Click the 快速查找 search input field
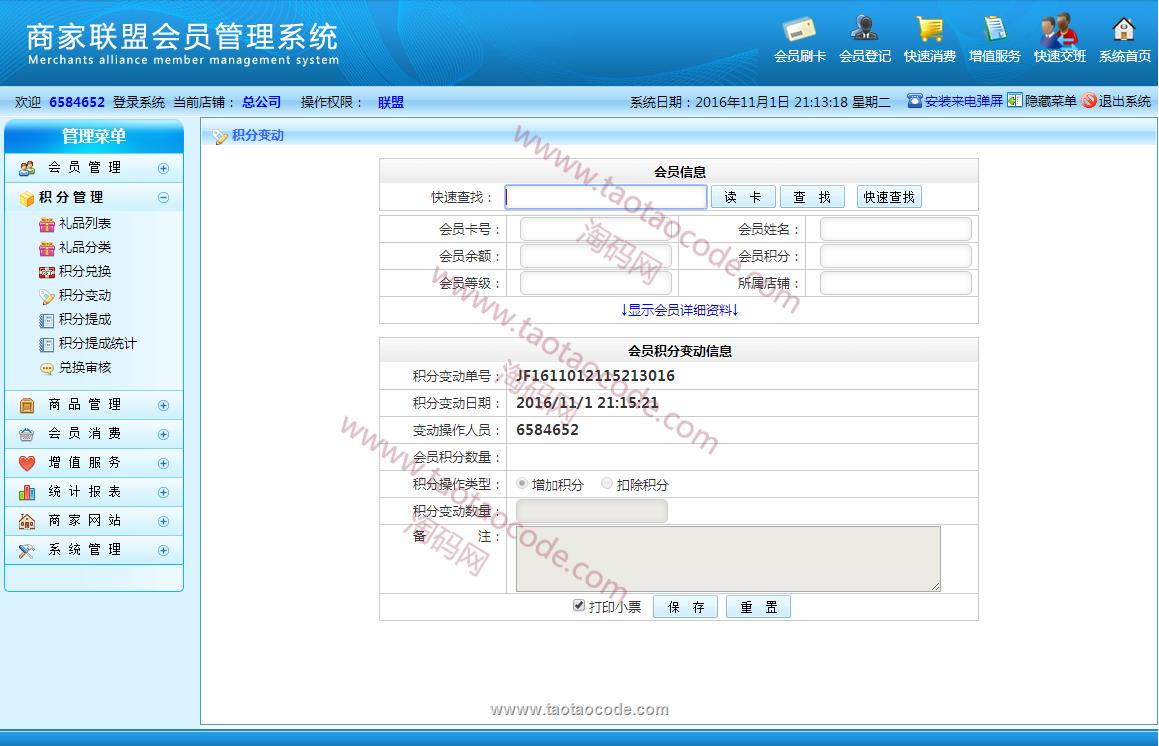1159x746 pixels. [x=606, y=197]
